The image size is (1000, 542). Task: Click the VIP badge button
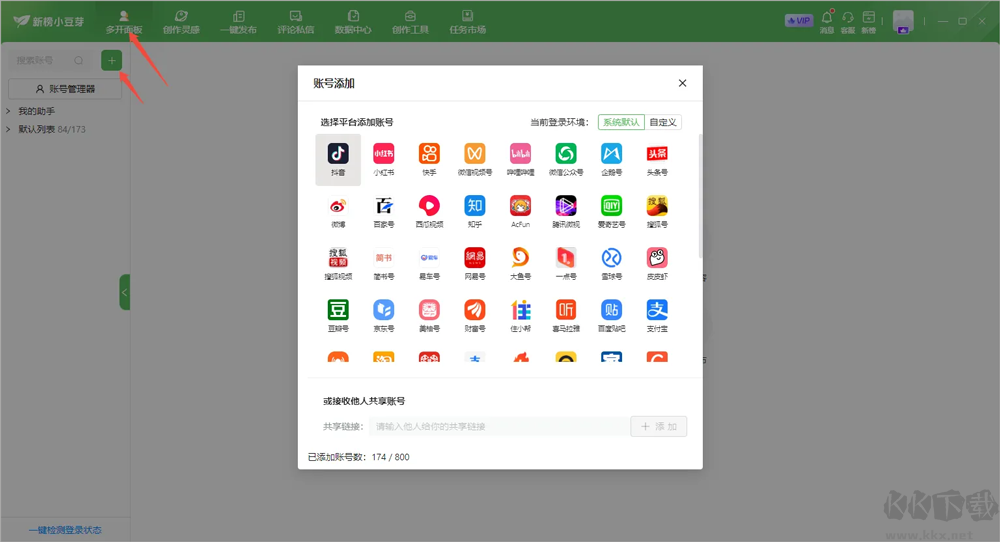click(798, 20)
